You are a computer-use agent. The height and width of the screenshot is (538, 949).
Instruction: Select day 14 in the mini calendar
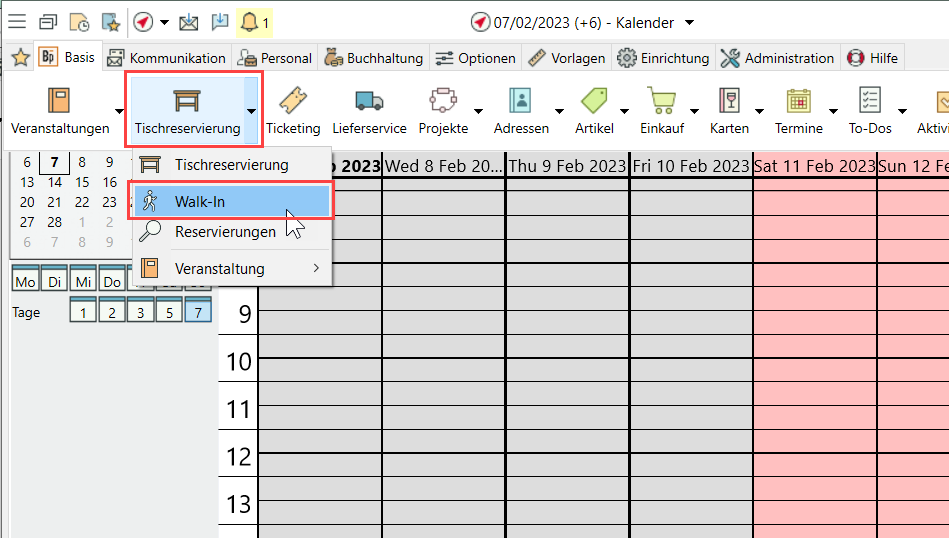pyautogui.click(x=54, y=182)
